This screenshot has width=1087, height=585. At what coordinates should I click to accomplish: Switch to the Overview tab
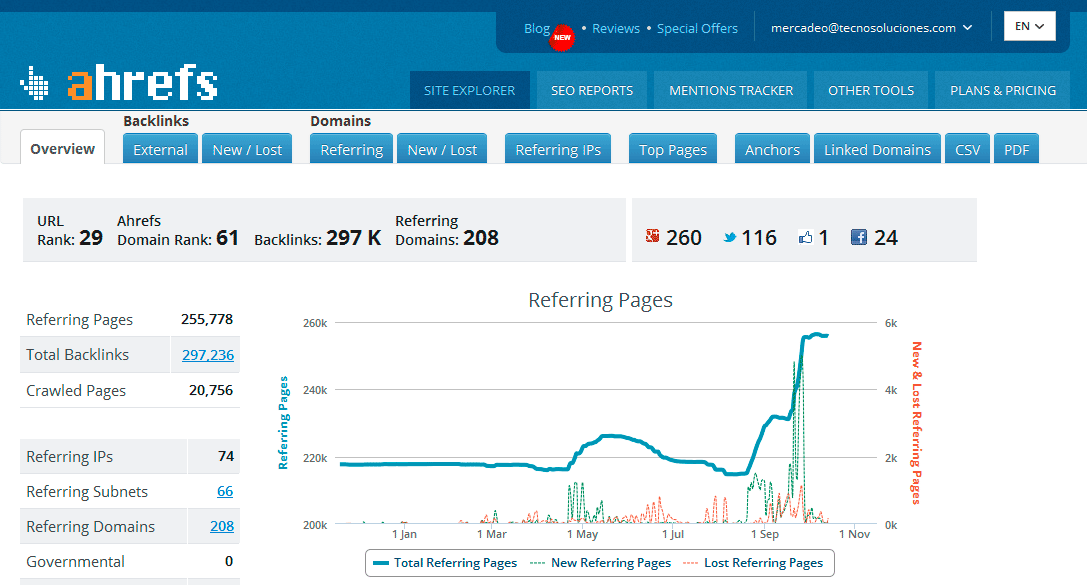[x=62, y=148]
